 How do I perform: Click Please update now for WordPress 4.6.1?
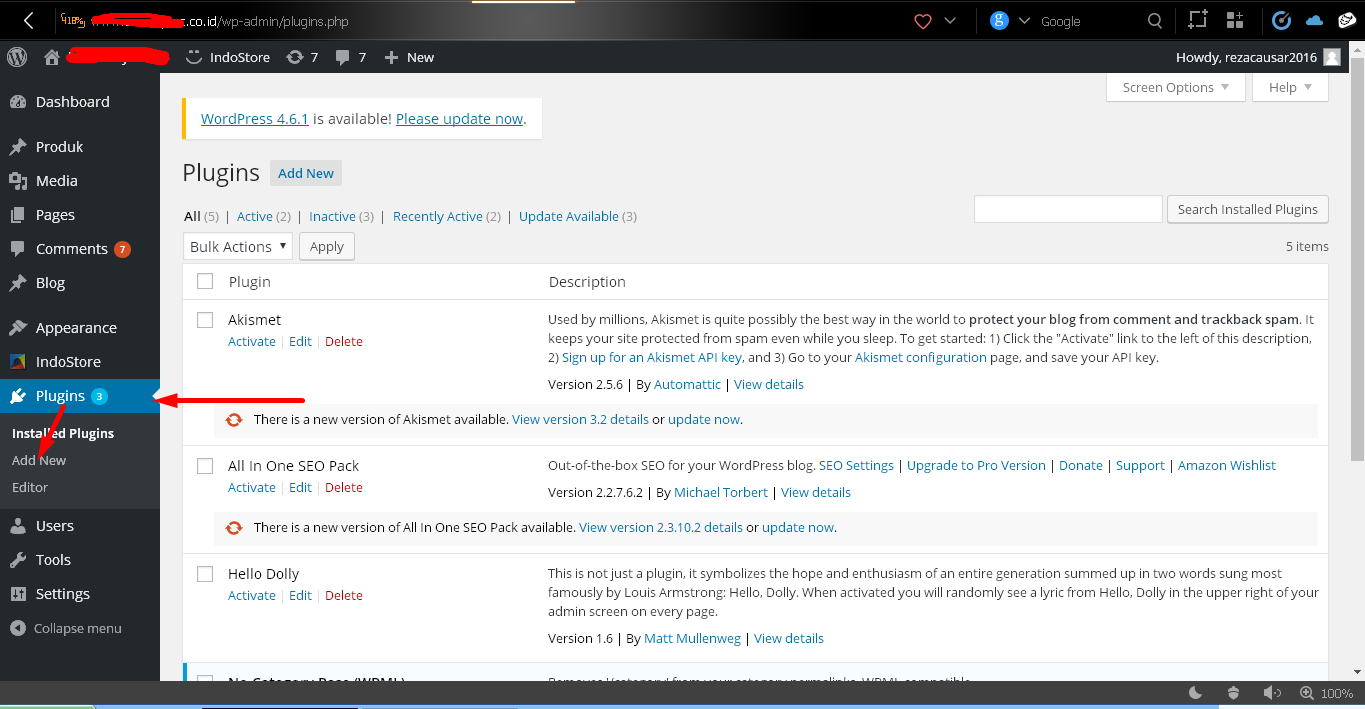458,118
